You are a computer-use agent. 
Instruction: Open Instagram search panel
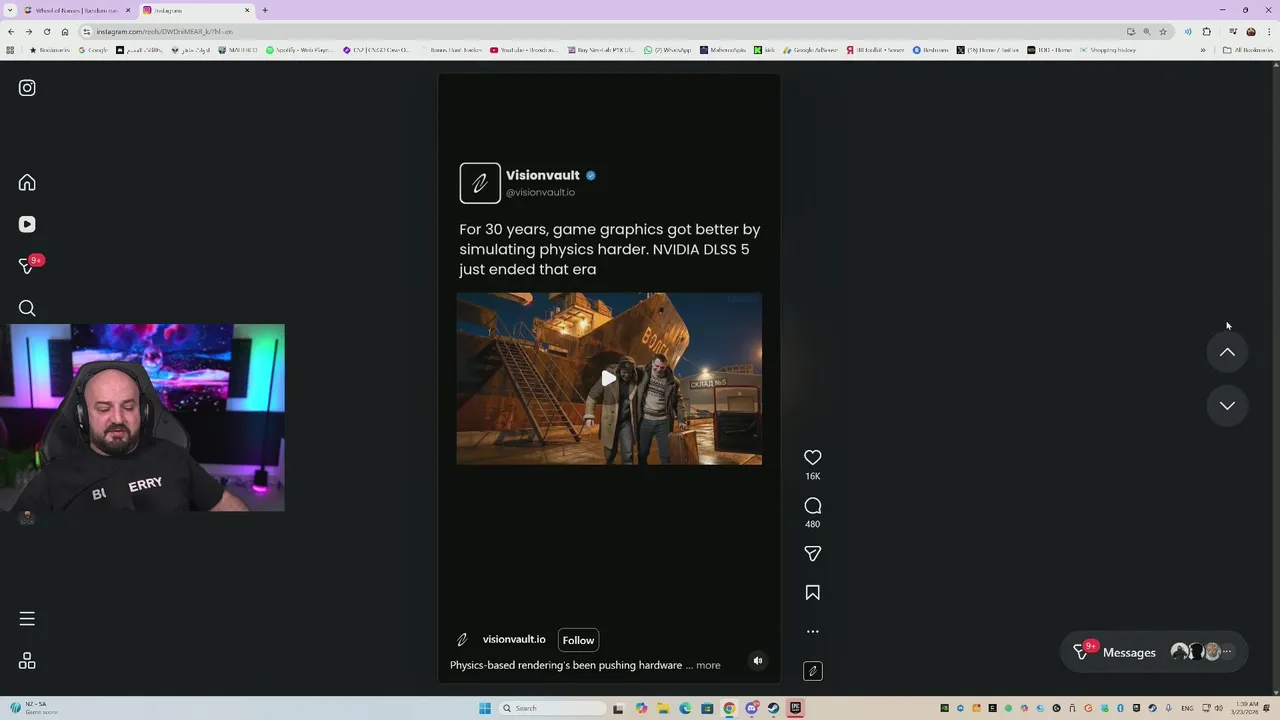click(27, 309)
